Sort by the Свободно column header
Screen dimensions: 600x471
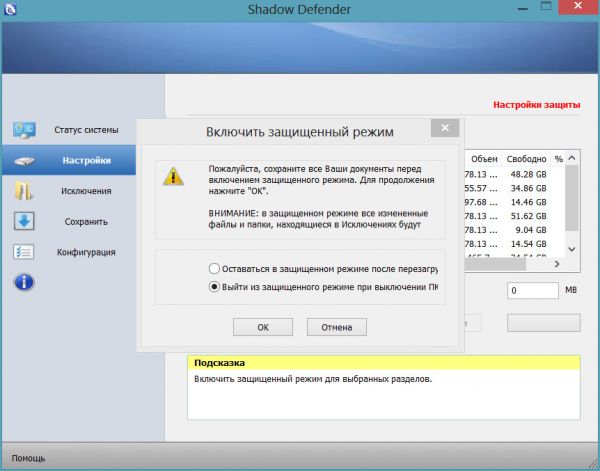point(526,159)
